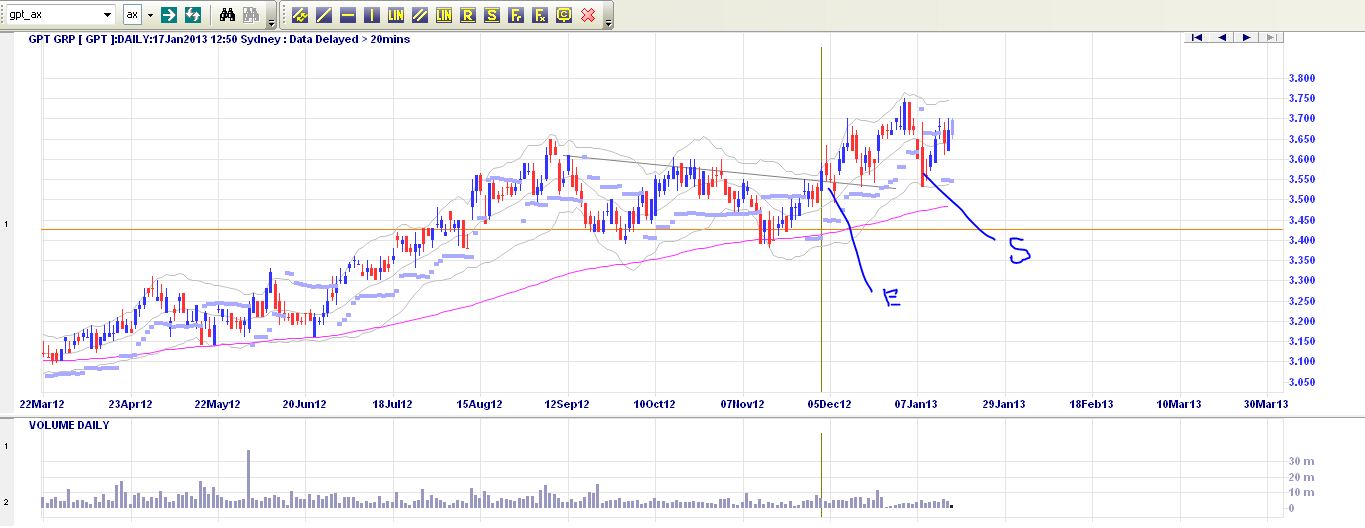
Task: Expand the ax exchange dropdown arrow
Action: tap(150, 15)
